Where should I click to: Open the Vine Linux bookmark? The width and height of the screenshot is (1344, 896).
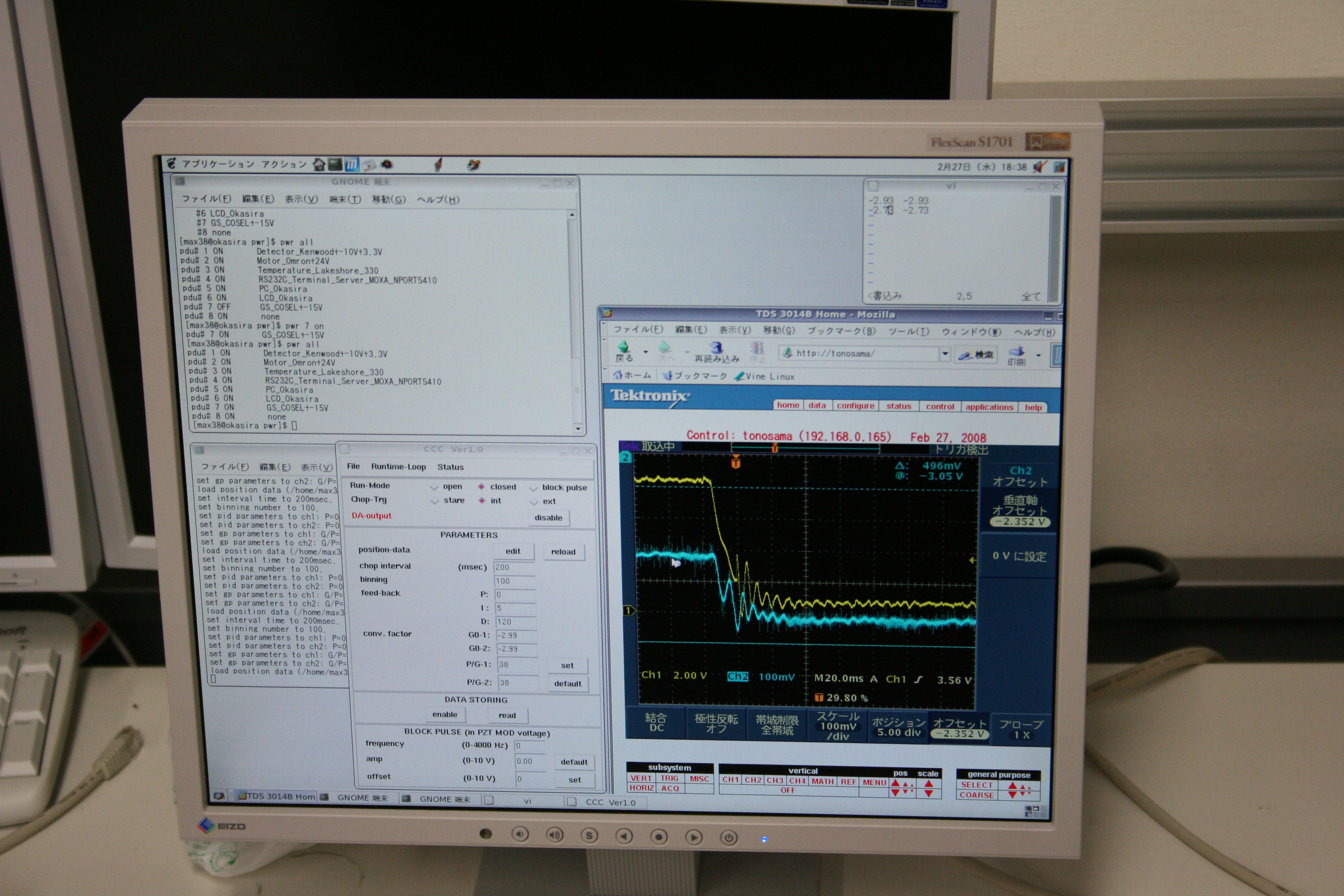(x=764, y=376)
